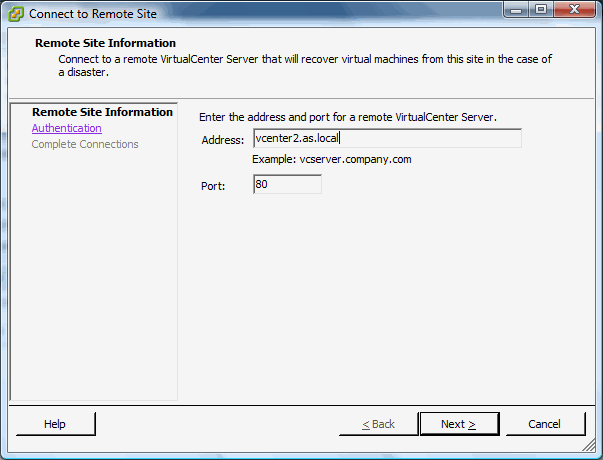Click the vcserver.company.com example text
This screenshot has height=460, width=603.
[x=332, y=159]
